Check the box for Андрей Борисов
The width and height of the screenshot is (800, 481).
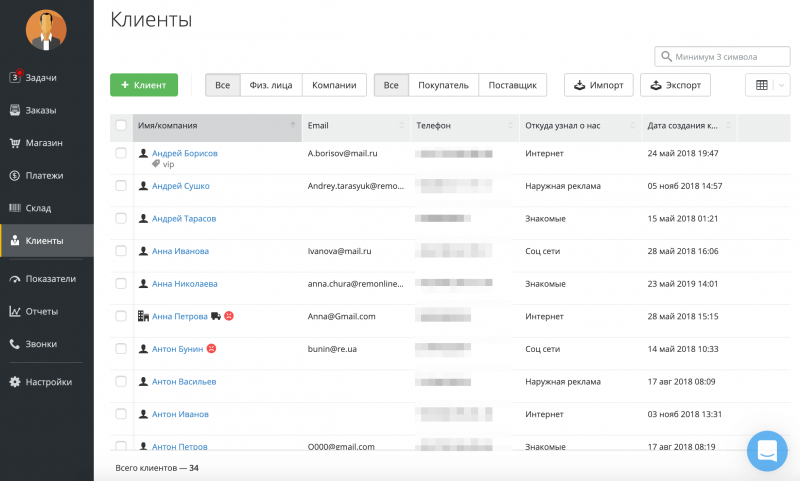coord(121,153)
